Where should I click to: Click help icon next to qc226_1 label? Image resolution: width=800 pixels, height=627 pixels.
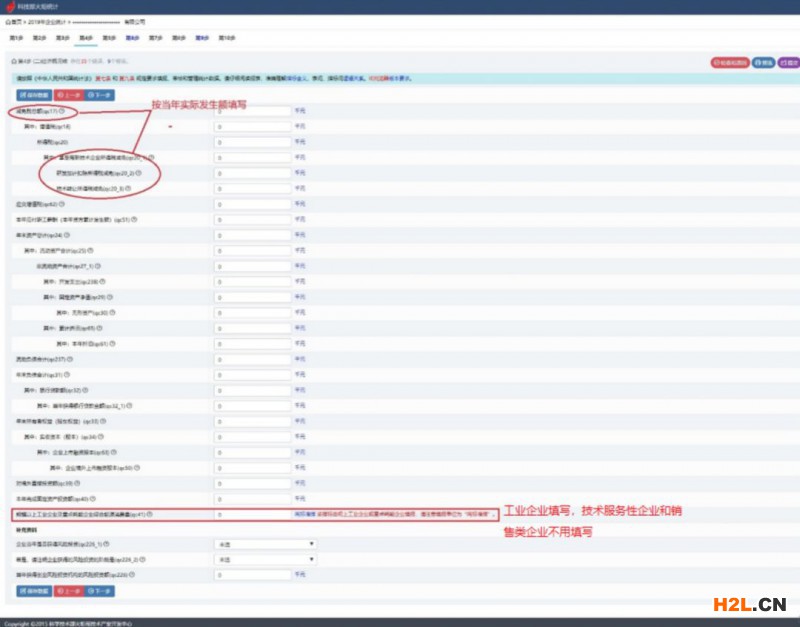[108, 544]
